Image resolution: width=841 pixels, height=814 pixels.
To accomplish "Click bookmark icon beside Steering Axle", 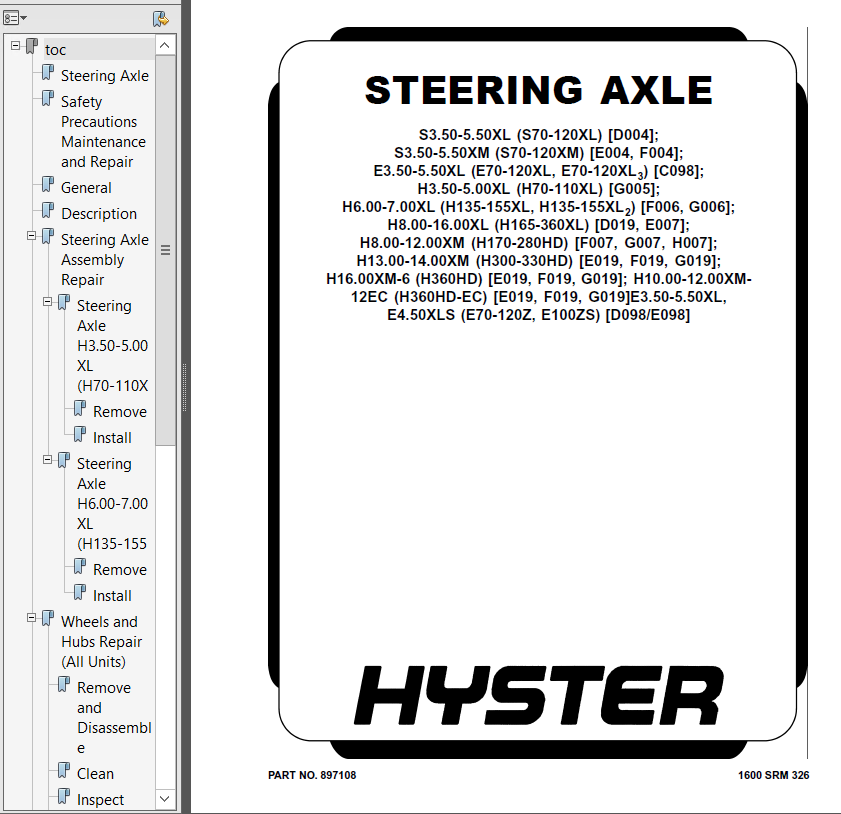I will [48, 72].
